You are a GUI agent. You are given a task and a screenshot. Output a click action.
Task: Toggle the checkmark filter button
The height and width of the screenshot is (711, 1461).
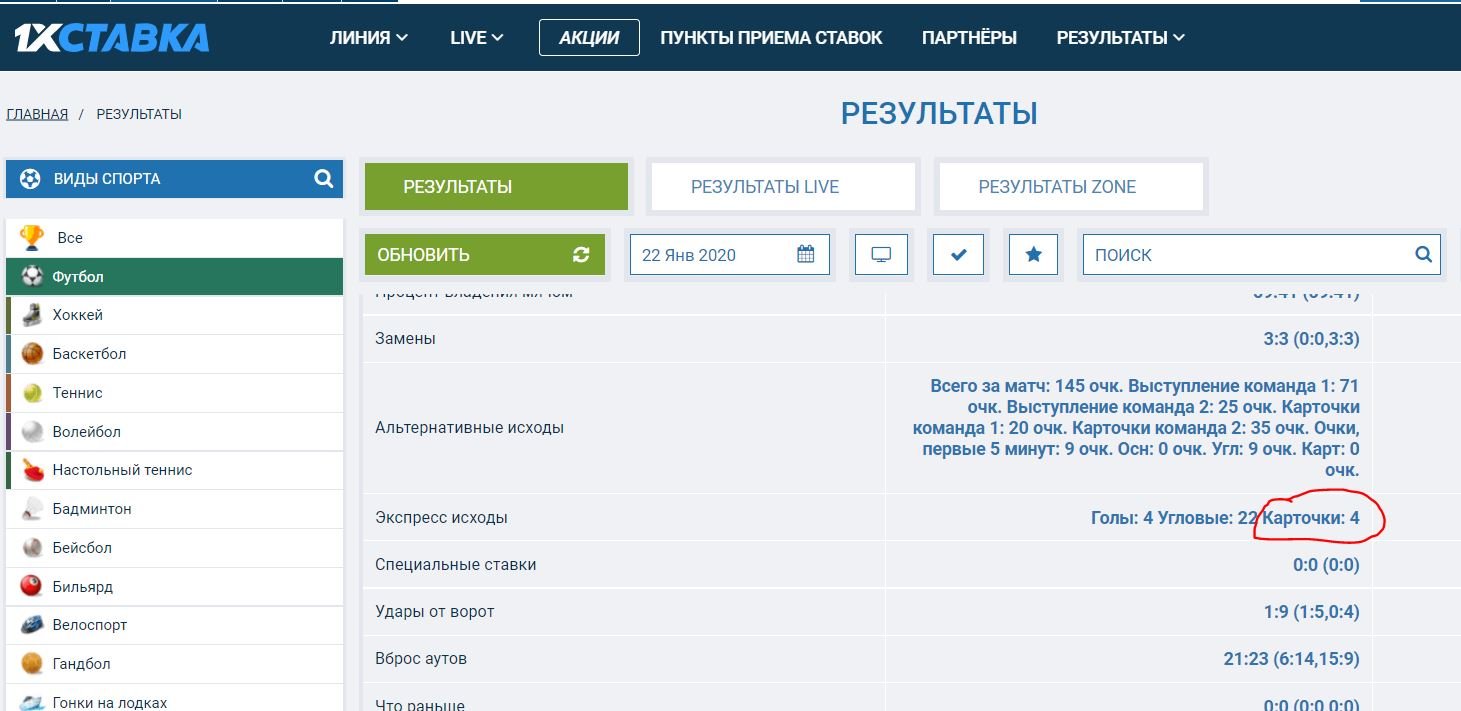pyautogui.click(x=958, y=255)
